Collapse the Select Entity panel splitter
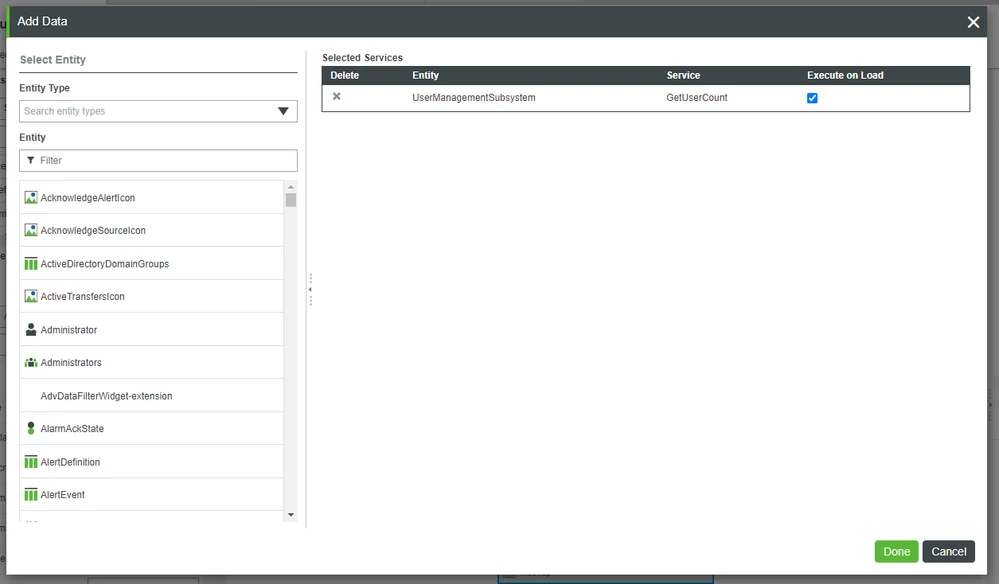This screenshot has height=584, width=999. (310, 290)
